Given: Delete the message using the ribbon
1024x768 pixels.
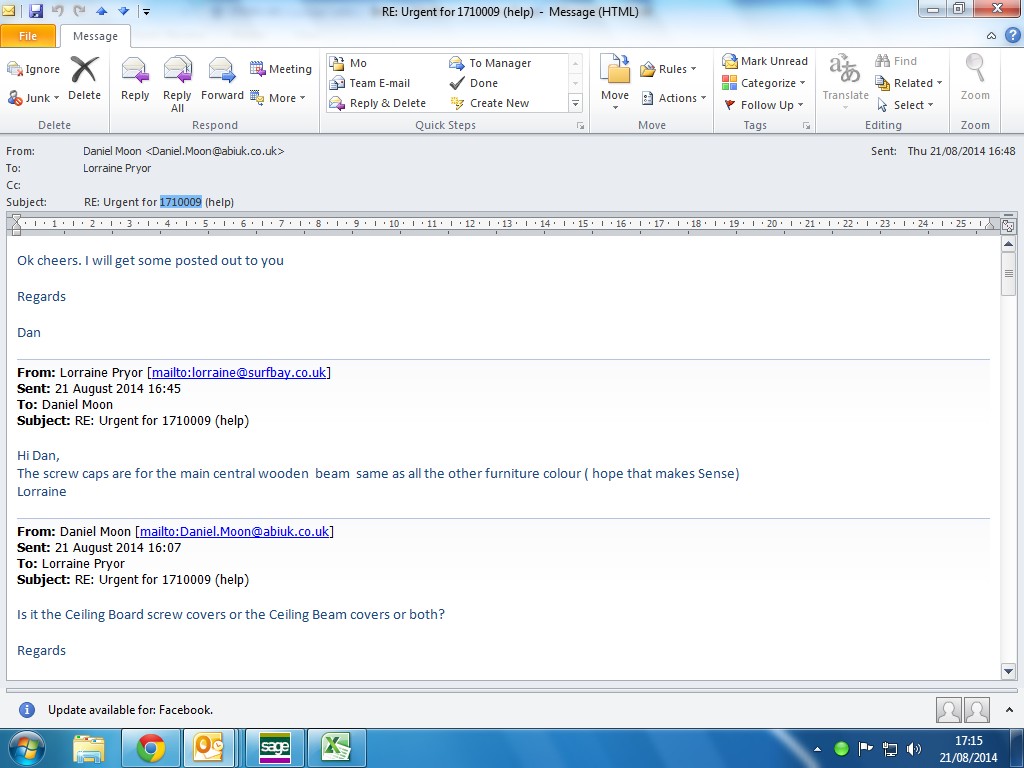Looking at the screenshot, I should coord(84,79).
